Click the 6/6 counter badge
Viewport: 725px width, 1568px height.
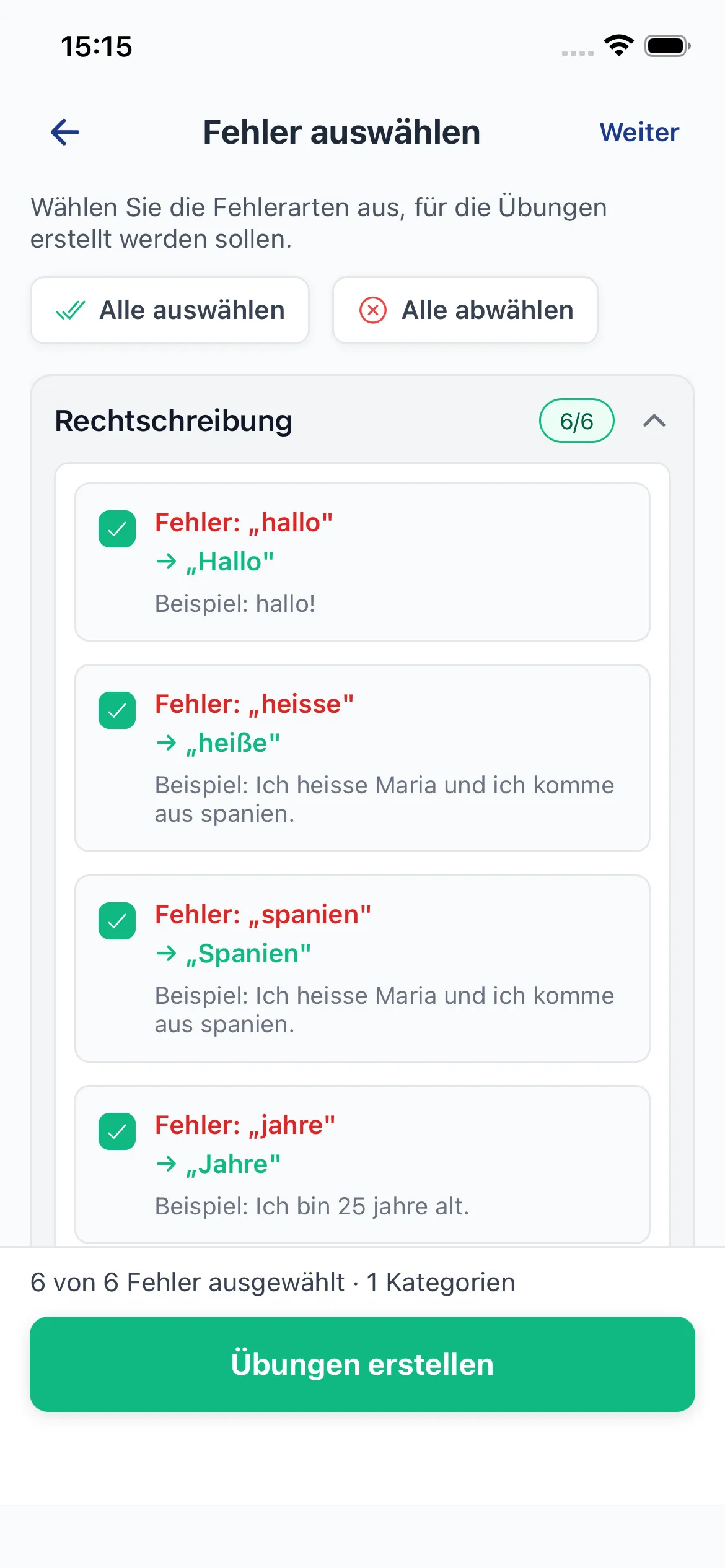point(576,421)
